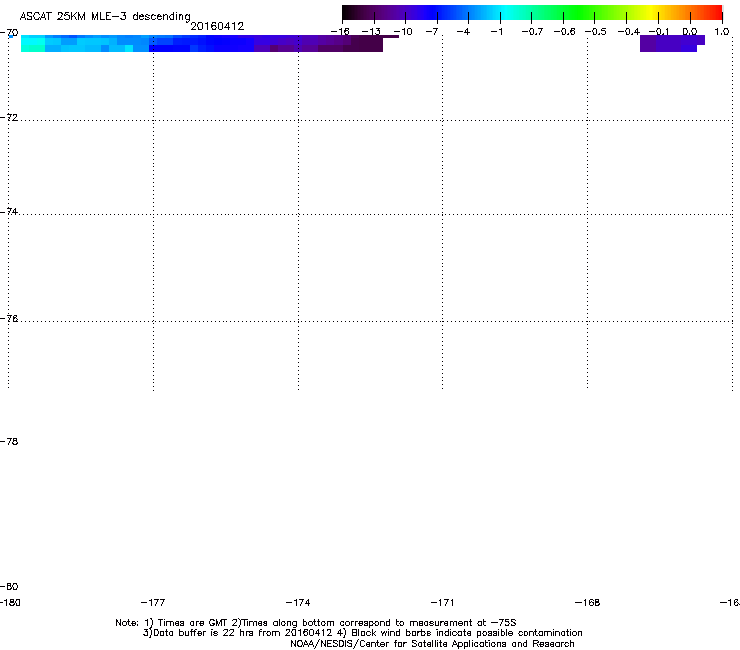
Task: Click the -1 color scale label
Action: pos(496,32)
